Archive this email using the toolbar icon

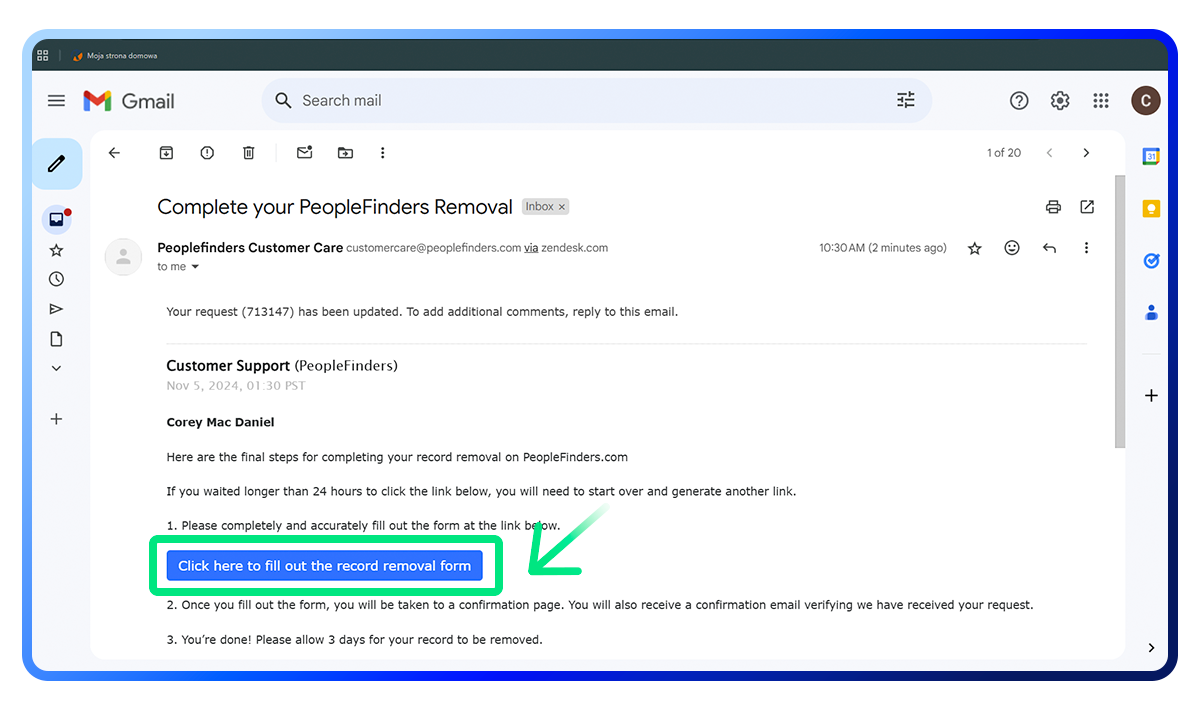[x=166, y=152]
